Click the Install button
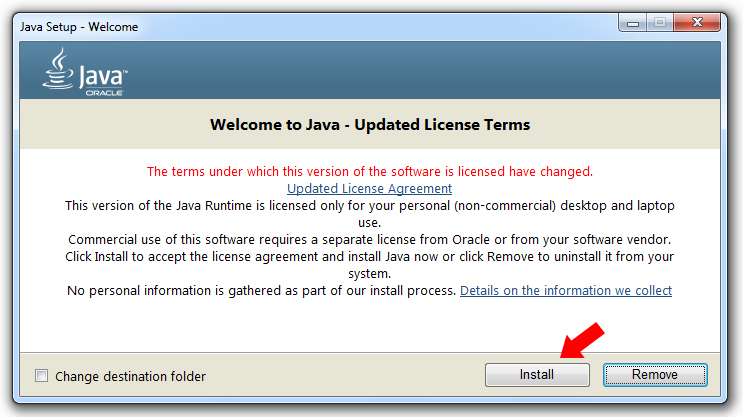 537,375
